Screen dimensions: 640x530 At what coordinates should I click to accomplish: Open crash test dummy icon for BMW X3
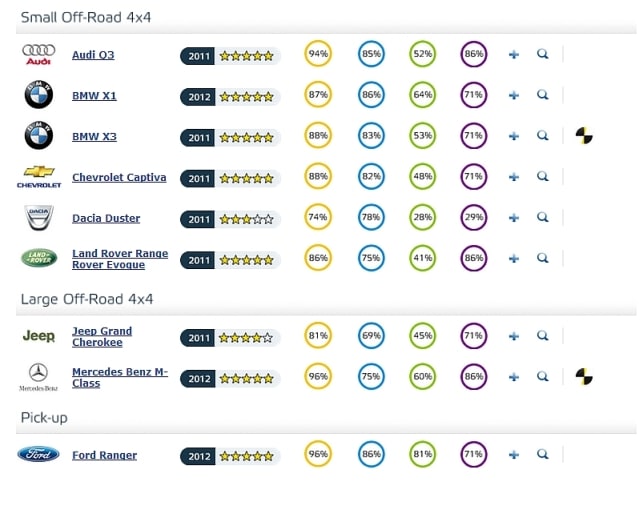click(584, 136)
